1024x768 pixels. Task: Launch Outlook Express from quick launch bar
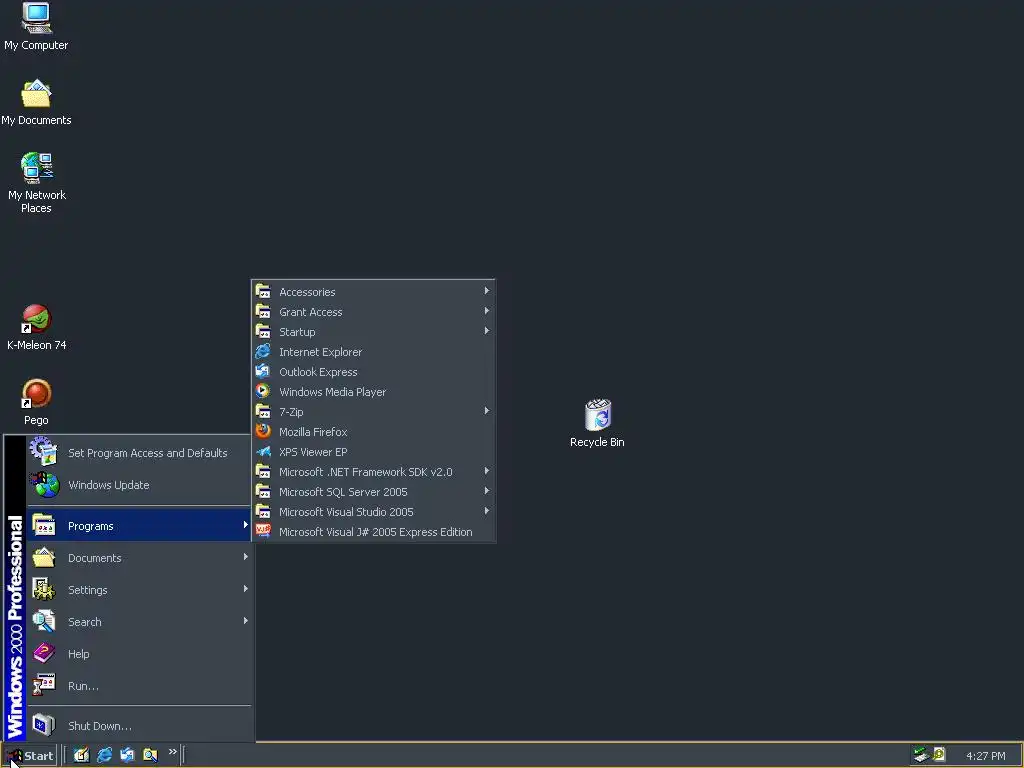(127, 755)
